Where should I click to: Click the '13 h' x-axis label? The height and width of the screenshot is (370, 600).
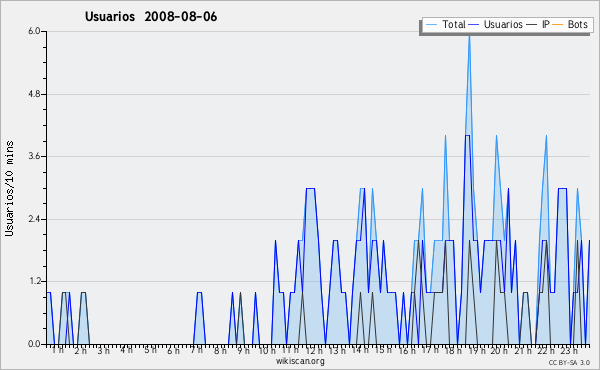pyautogui.click(x=337, y=350)
